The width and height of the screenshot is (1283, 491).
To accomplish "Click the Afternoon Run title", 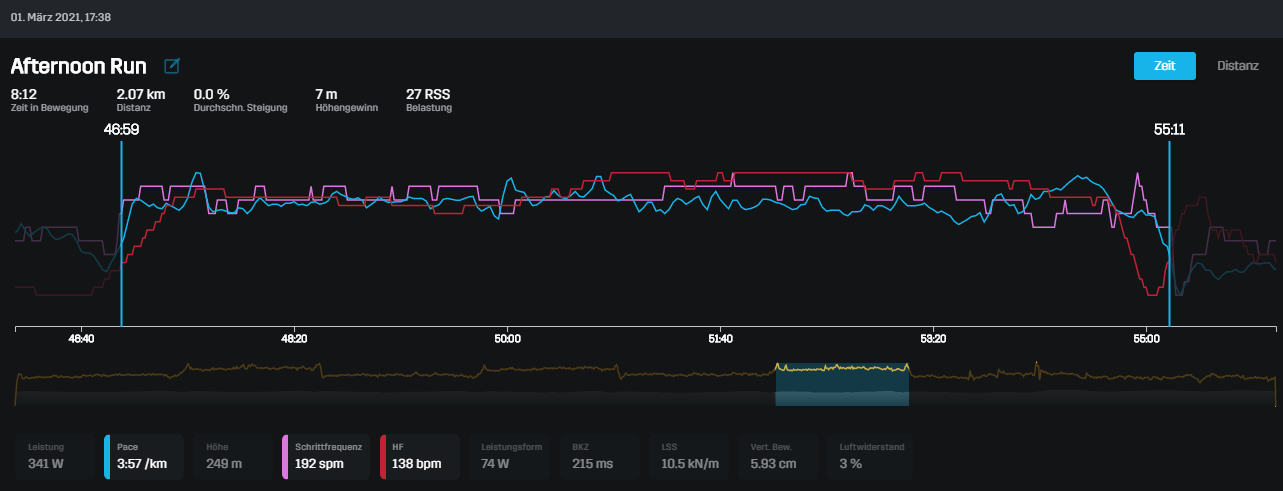I will point(79,67).
